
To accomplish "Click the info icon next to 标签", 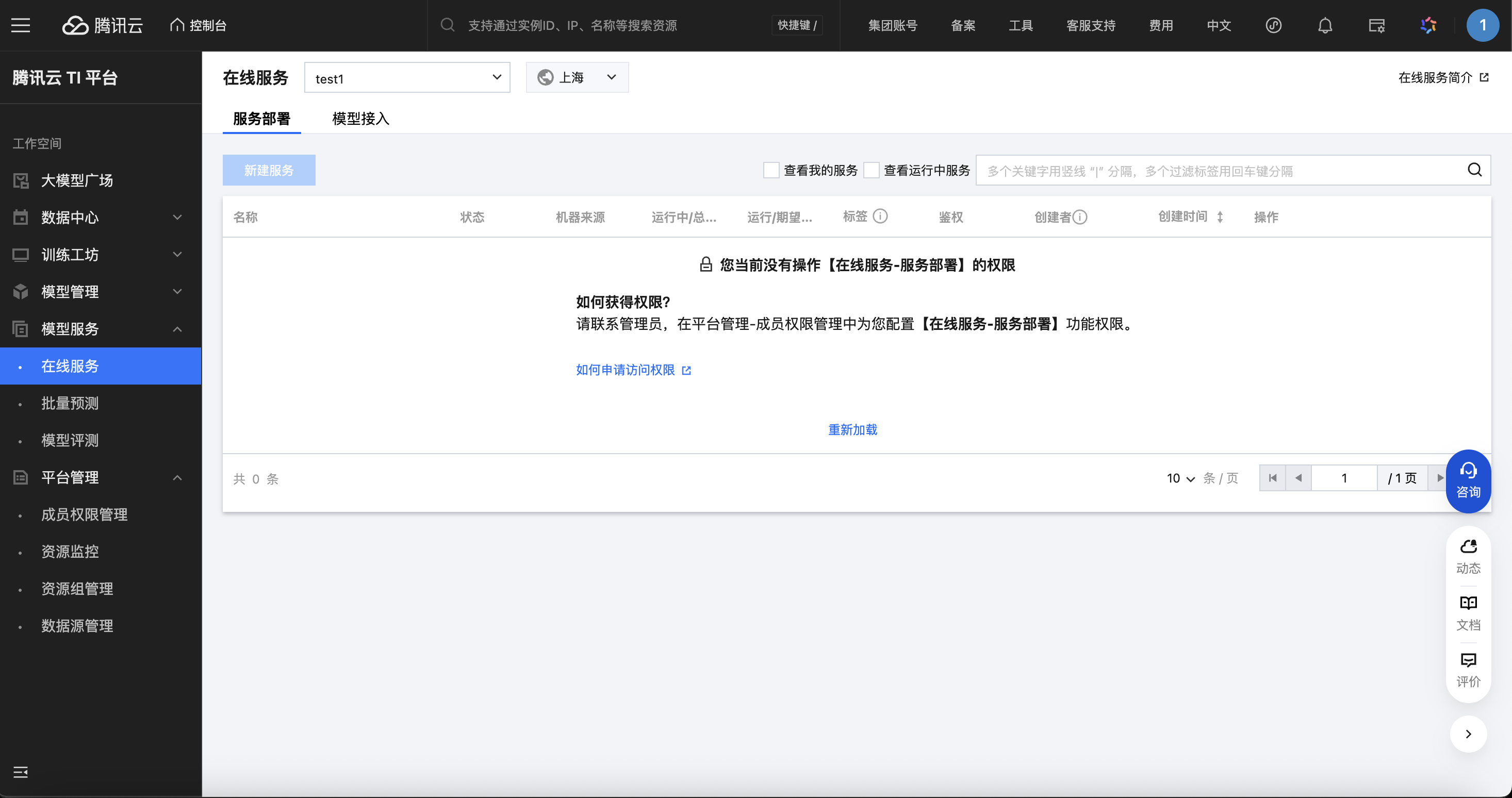I will (x=880, y=217).
